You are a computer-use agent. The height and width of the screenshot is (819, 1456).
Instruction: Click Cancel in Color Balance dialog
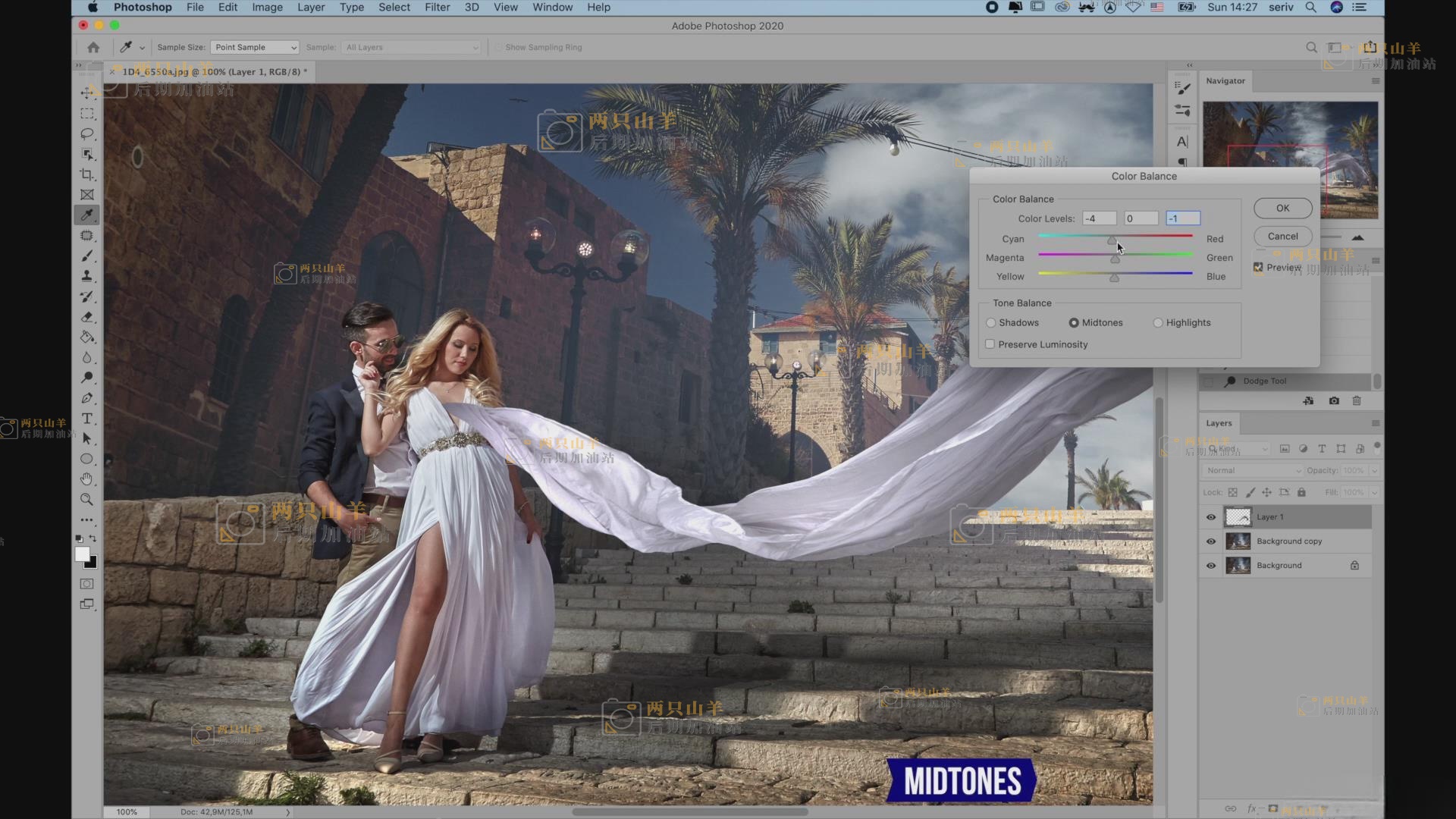[x=1282, y=236]
